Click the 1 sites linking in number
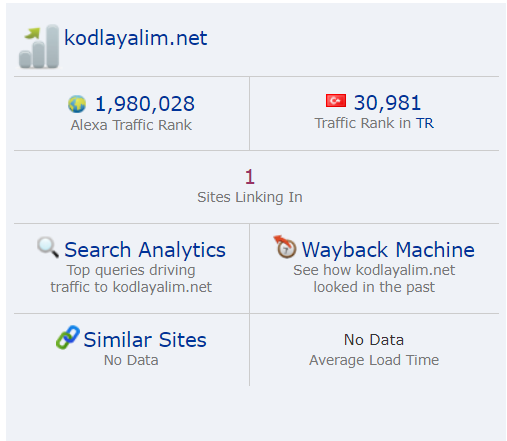507x441 pixels. [250, 176]
